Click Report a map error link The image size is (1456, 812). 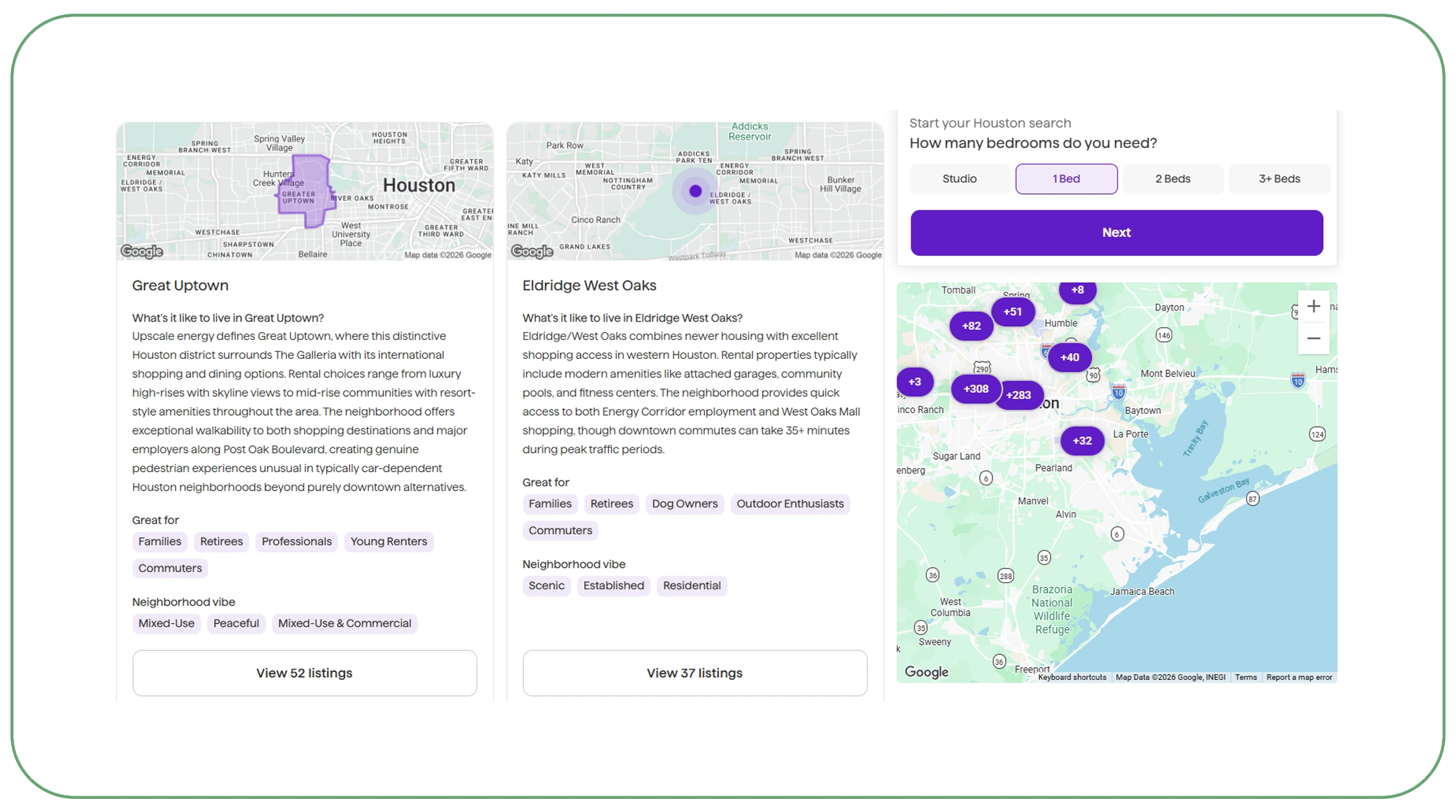point(1299,677)
